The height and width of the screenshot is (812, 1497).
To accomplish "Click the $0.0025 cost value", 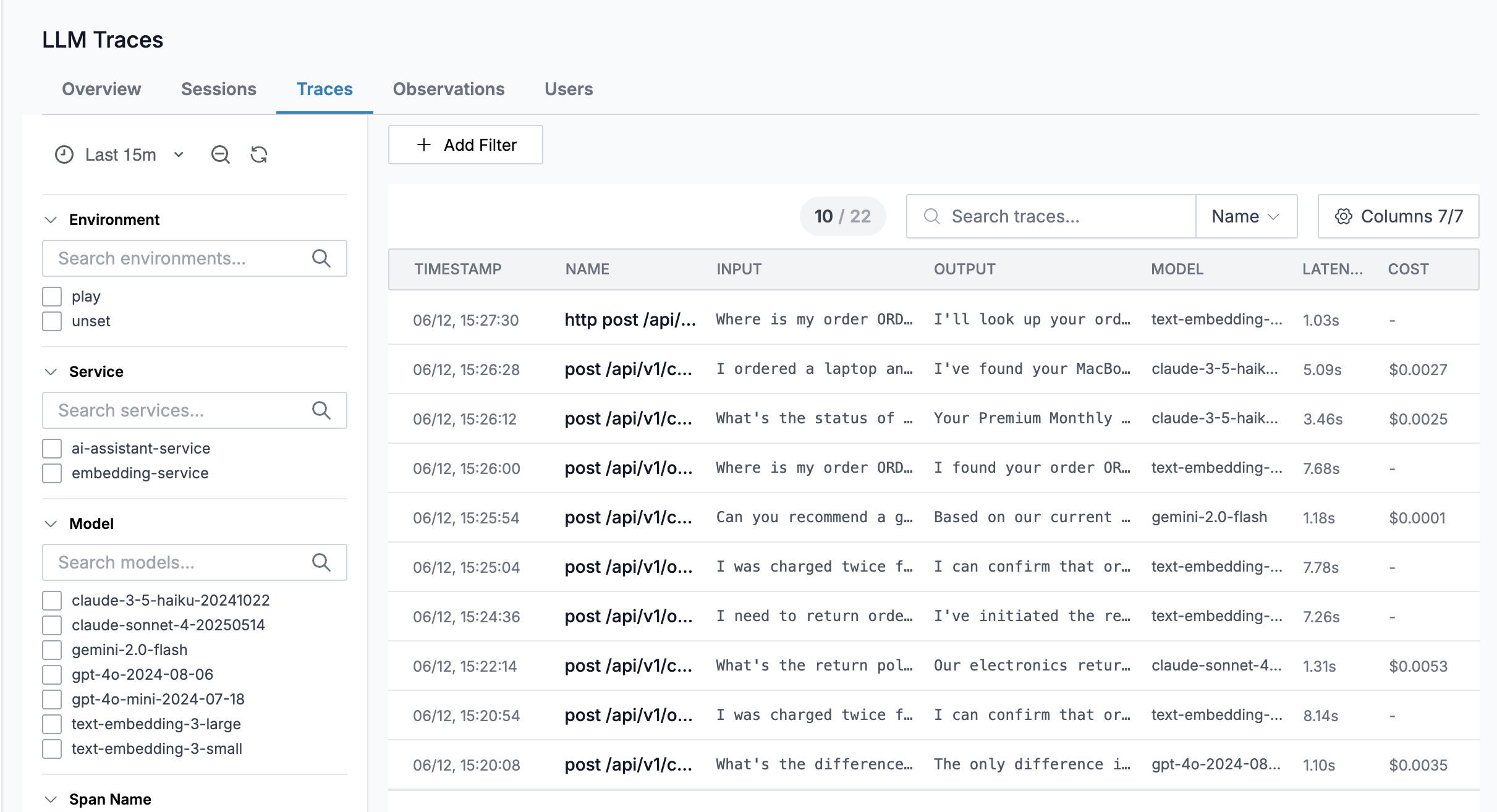I will point(1419,419).
